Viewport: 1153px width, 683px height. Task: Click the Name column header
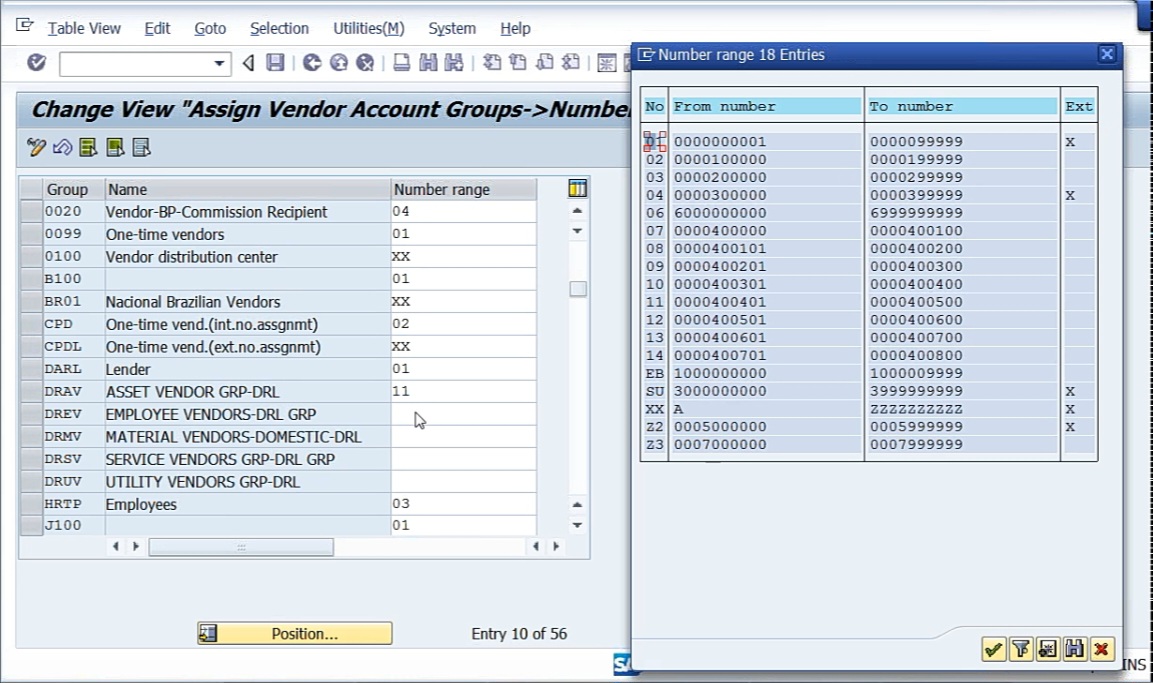pyautogui.click(x=248, y=190)
